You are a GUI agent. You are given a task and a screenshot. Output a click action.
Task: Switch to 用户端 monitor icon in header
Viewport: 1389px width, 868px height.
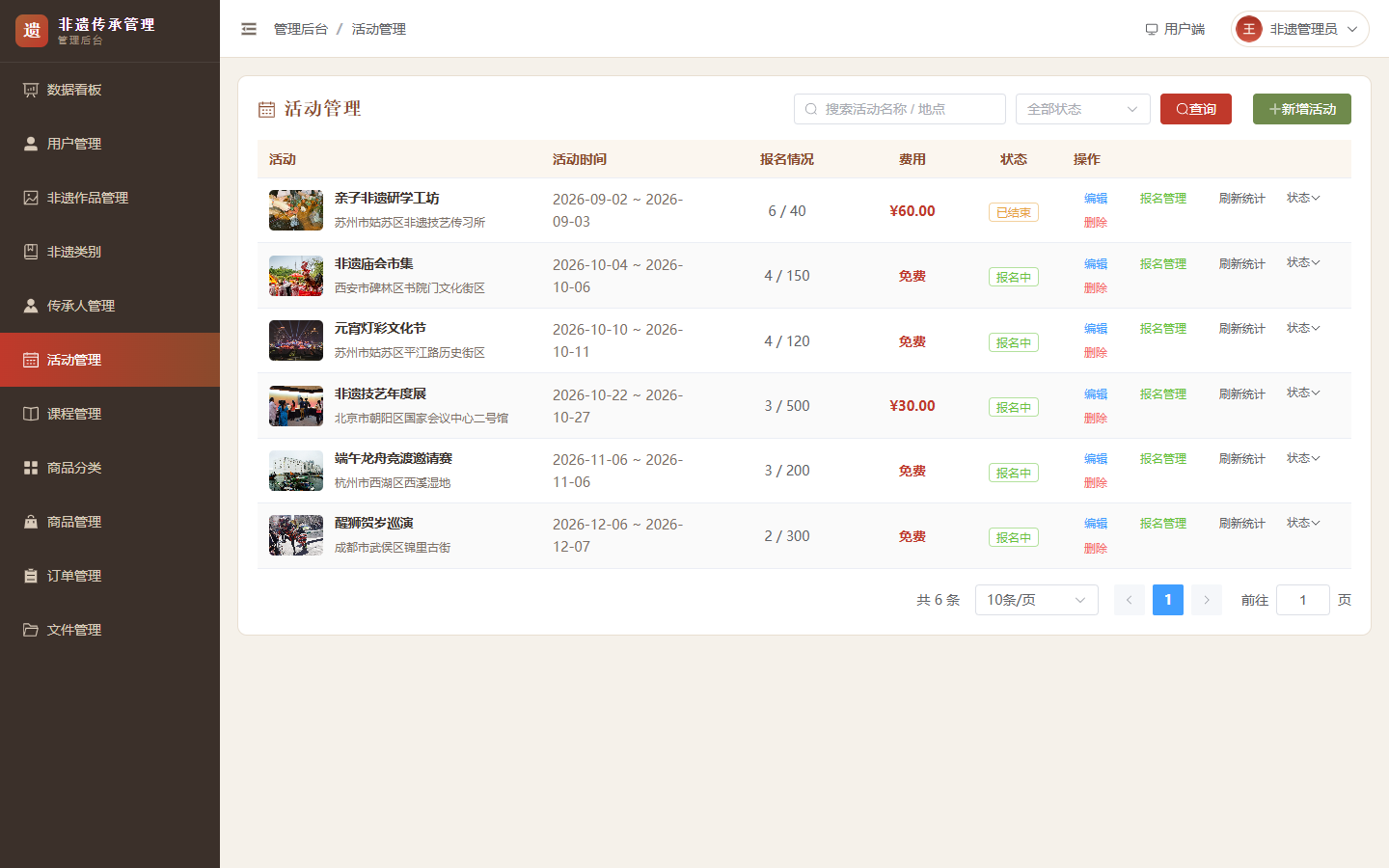[x=1152, y=29]
